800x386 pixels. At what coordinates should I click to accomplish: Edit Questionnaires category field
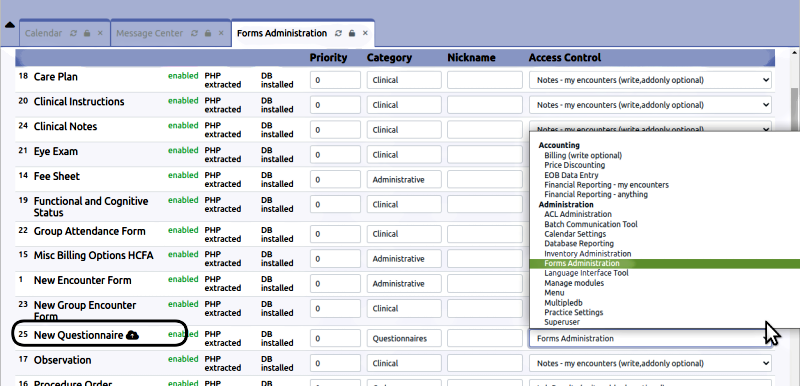point(404,339)
